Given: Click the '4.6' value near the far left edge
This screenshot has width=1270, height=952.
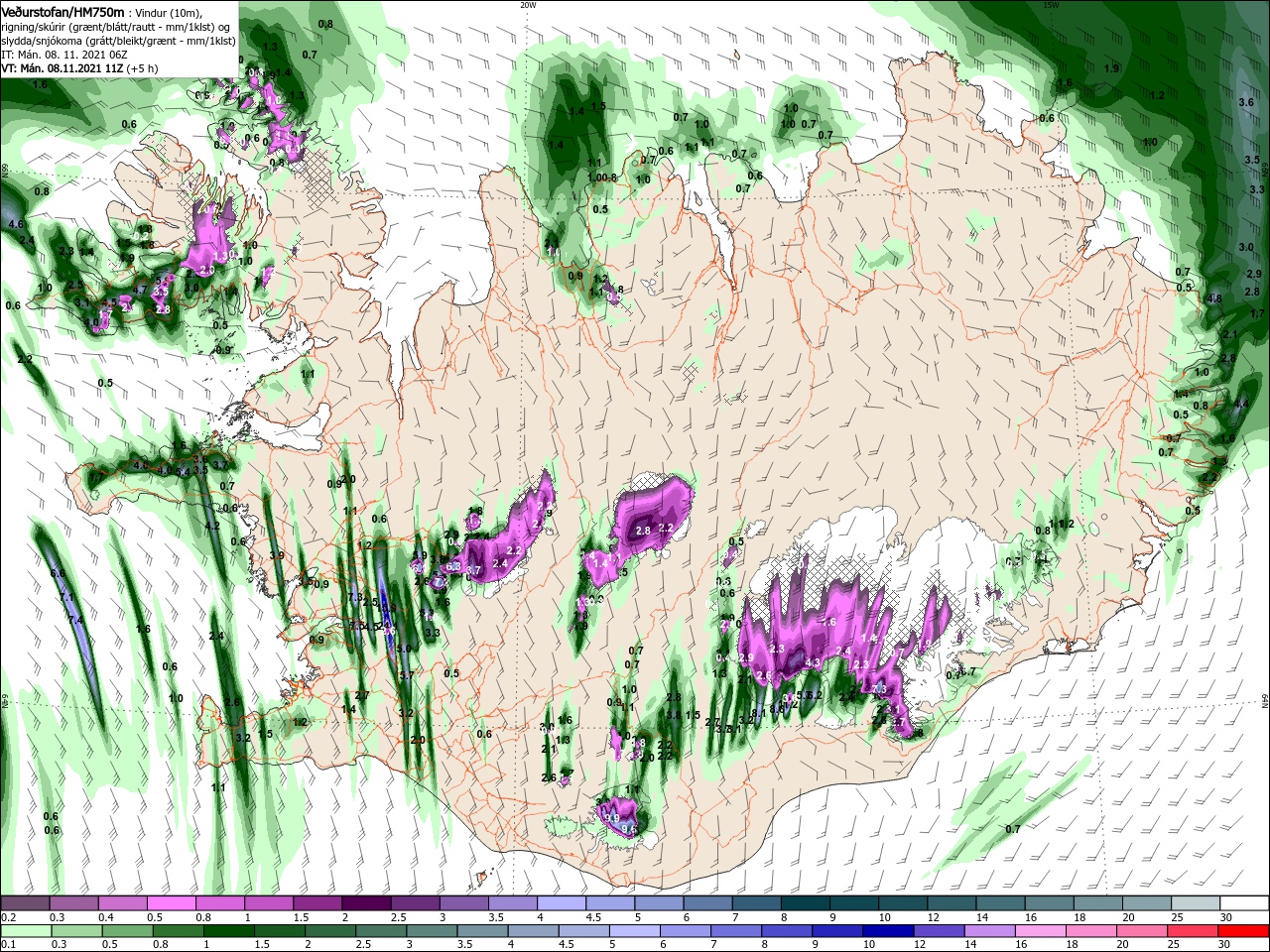Looking at the screenshot, I should coord(15,225).
